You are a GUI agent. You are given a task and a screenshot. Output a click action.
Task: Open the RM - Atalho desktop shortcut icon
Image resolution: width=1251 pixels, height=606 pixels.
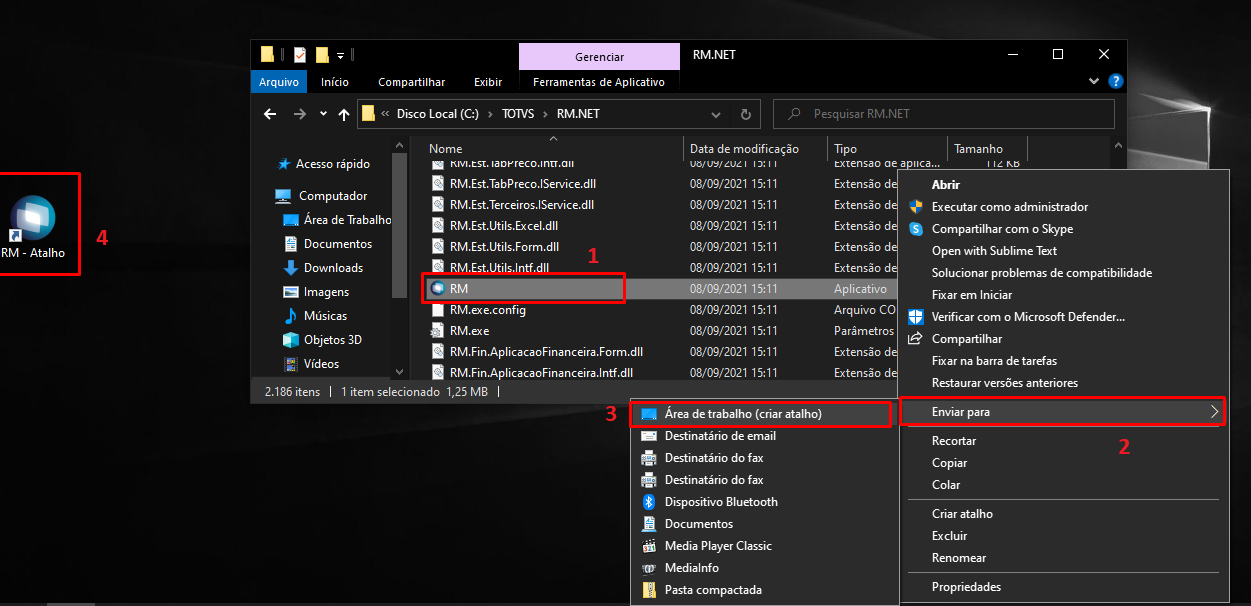33,217
